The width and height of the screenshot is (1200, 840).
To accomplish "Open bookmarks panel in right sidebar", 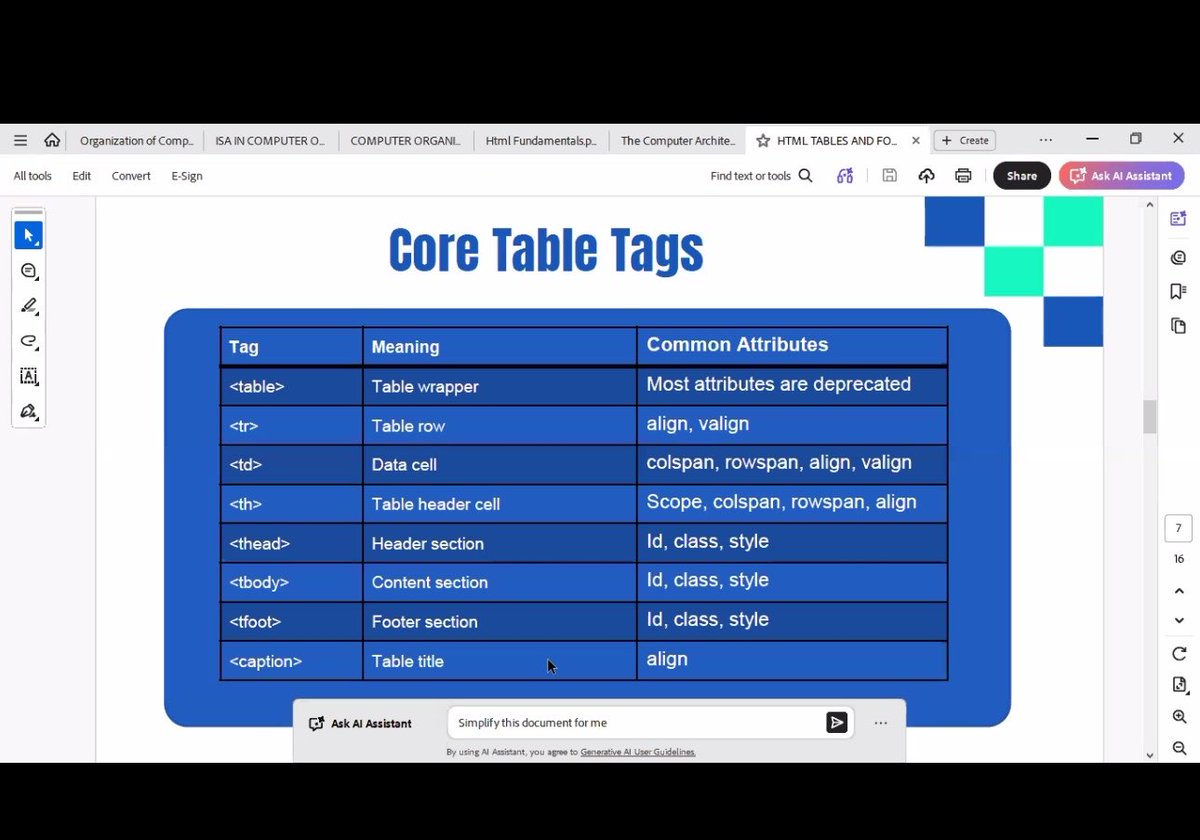I will 1178,291.
